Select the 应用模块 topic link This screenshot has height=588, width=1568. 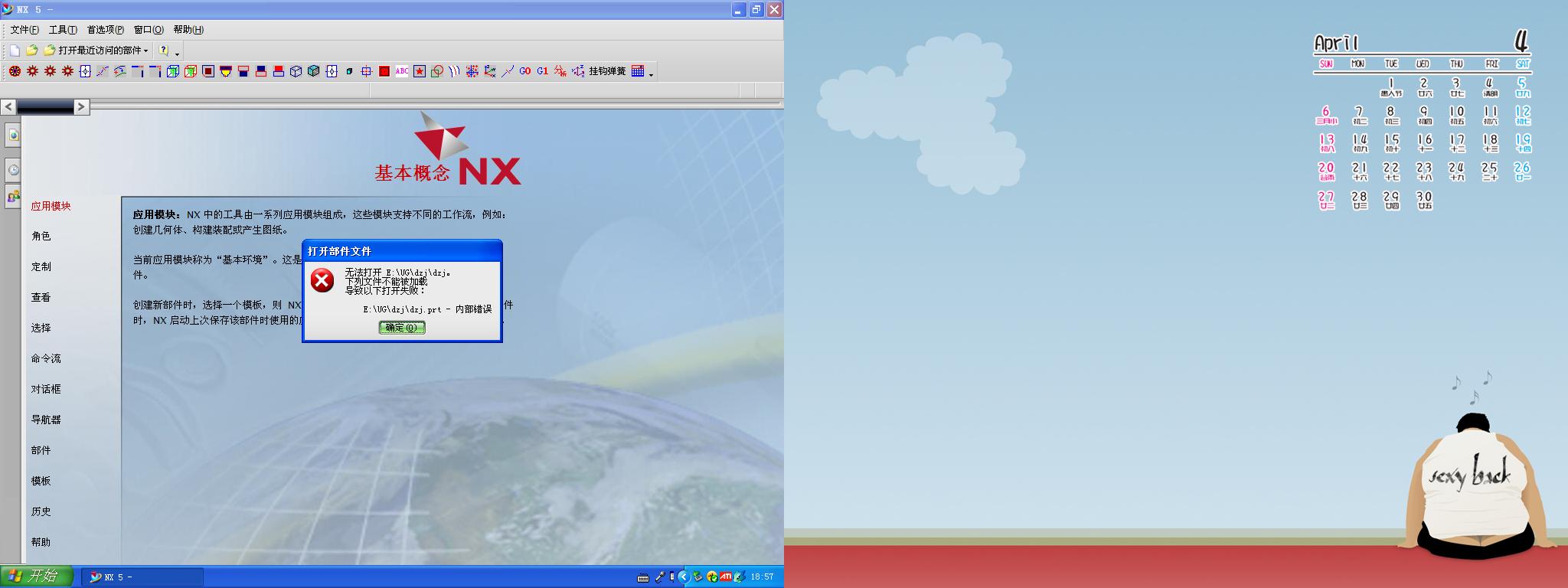(x=51, y=206)
